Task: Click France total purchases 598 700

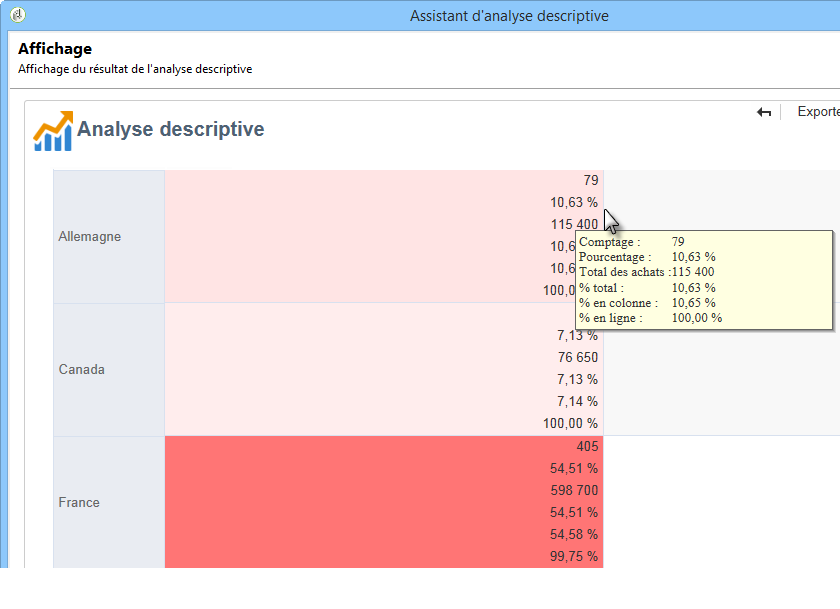Action: 574,490
